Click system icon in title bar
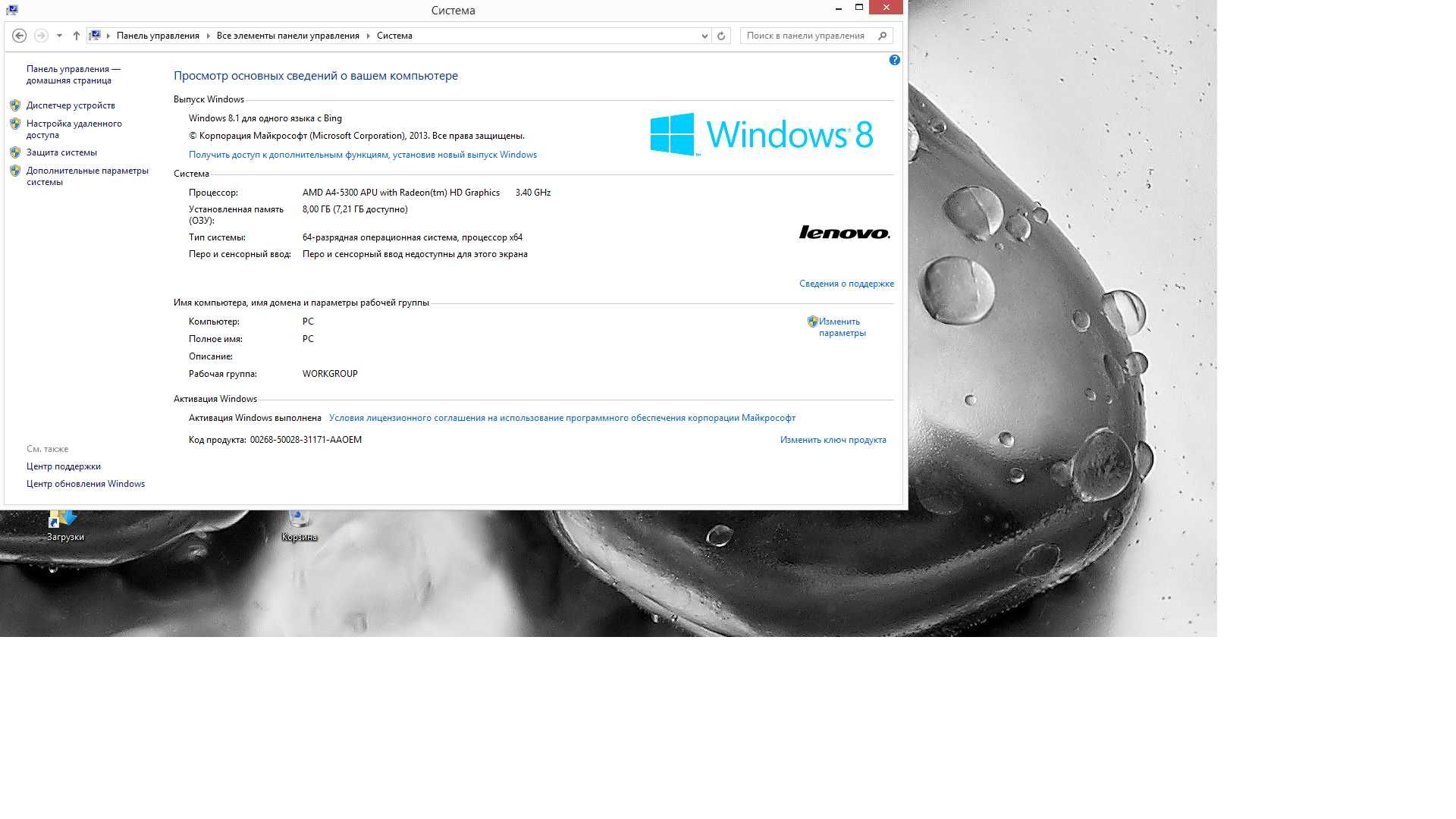This screenshot has height=819, width=1456. 11,10
